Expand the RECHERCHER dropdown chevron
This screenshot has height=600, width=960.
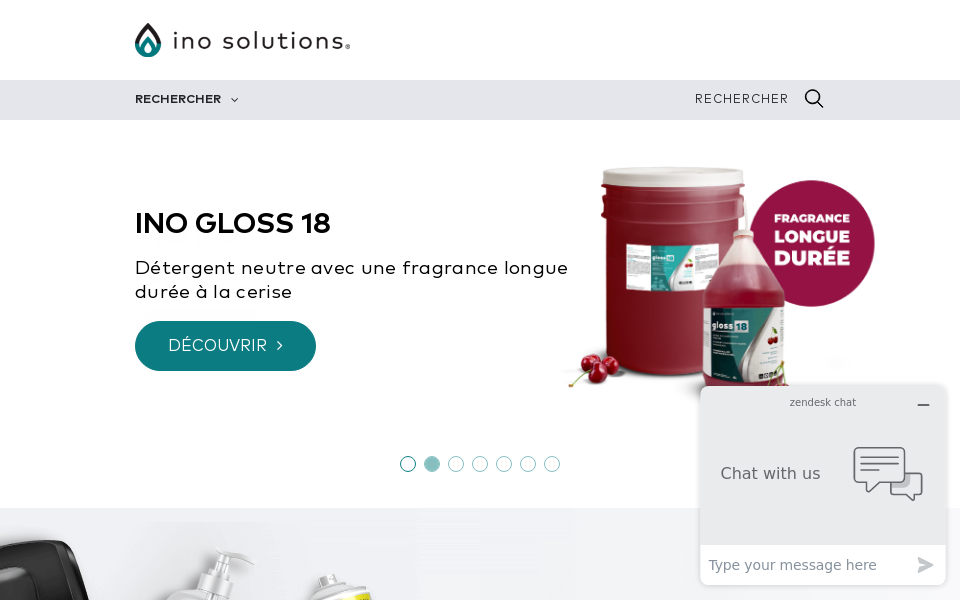234,100
